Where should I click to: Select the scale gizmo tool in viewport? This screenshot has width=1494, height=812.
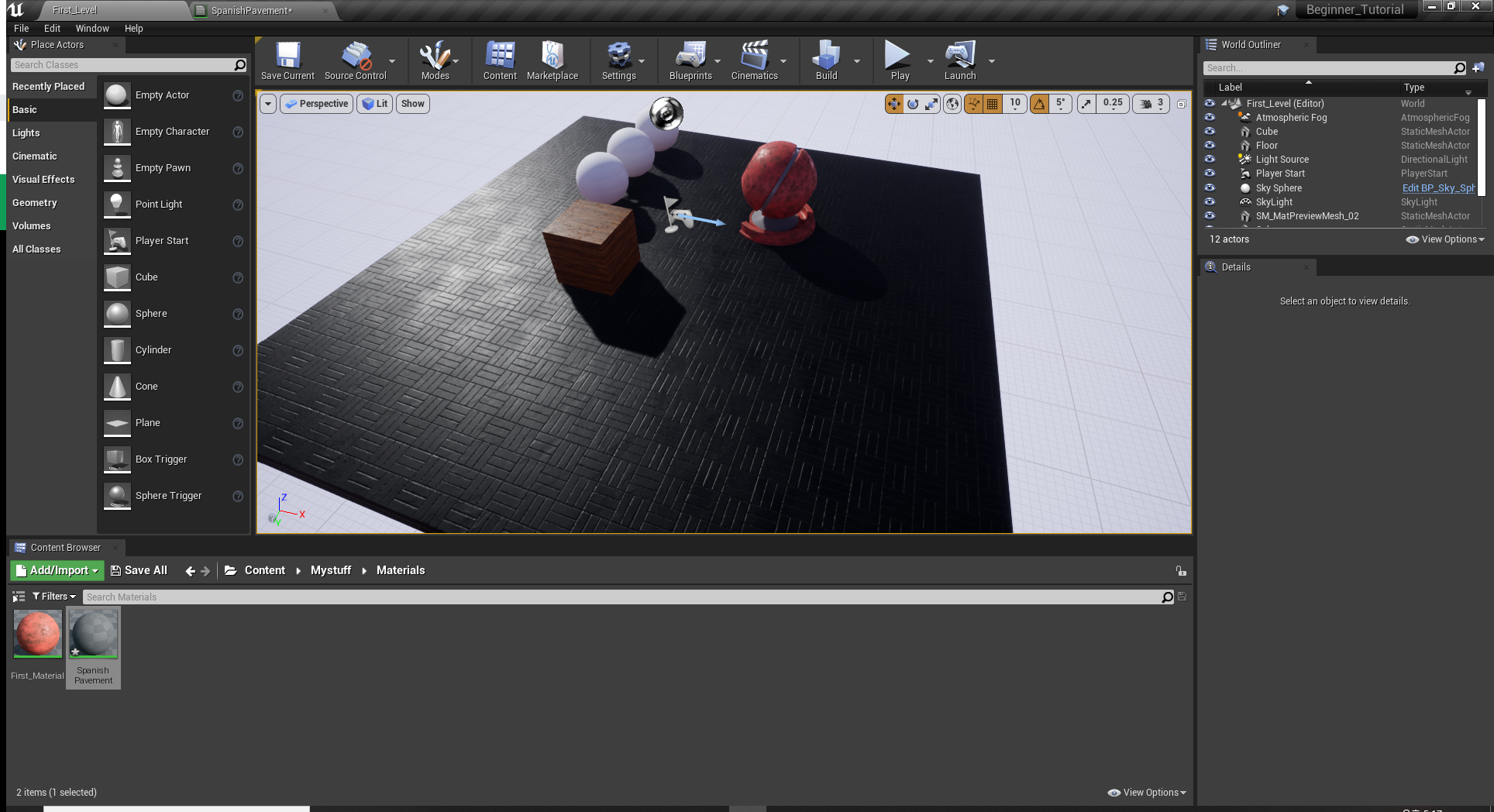(931, 104)
